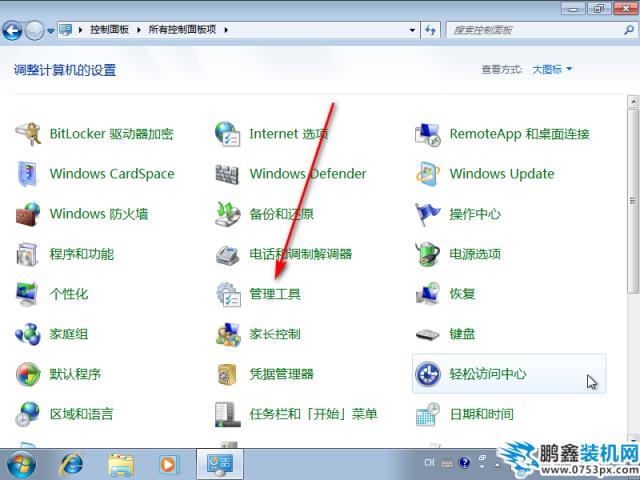Screen dimensions: 640x480
Task: Click the computer icon in address bar
Action: coord(66,30)
